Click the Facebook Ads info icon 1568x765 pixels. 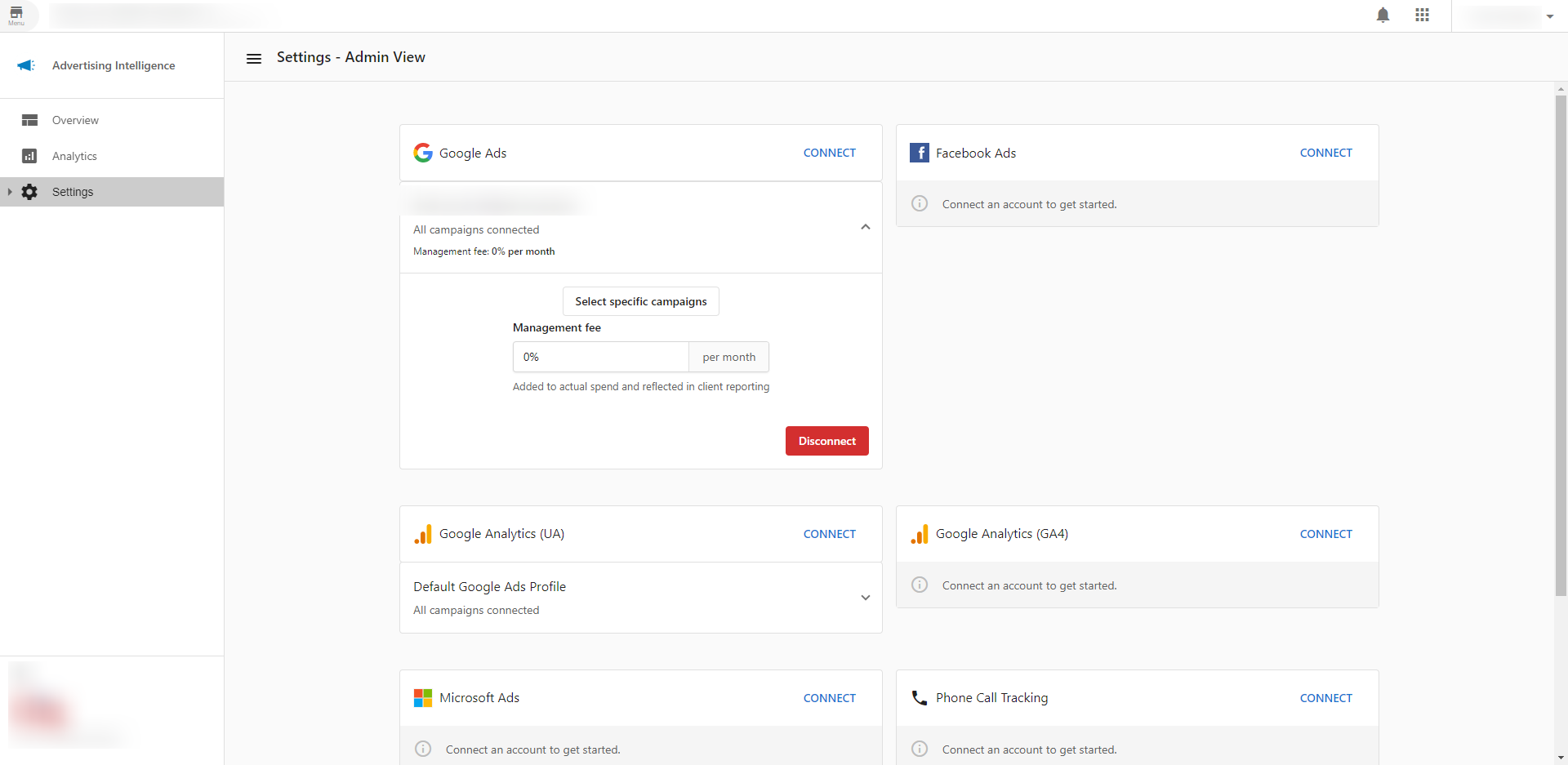pos(920,204)
